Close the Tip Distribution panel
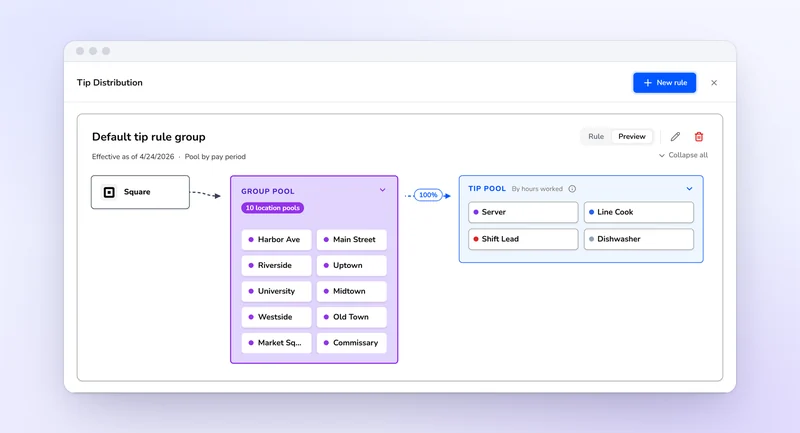Screen dimensions: 800x433 coord(714,83)
